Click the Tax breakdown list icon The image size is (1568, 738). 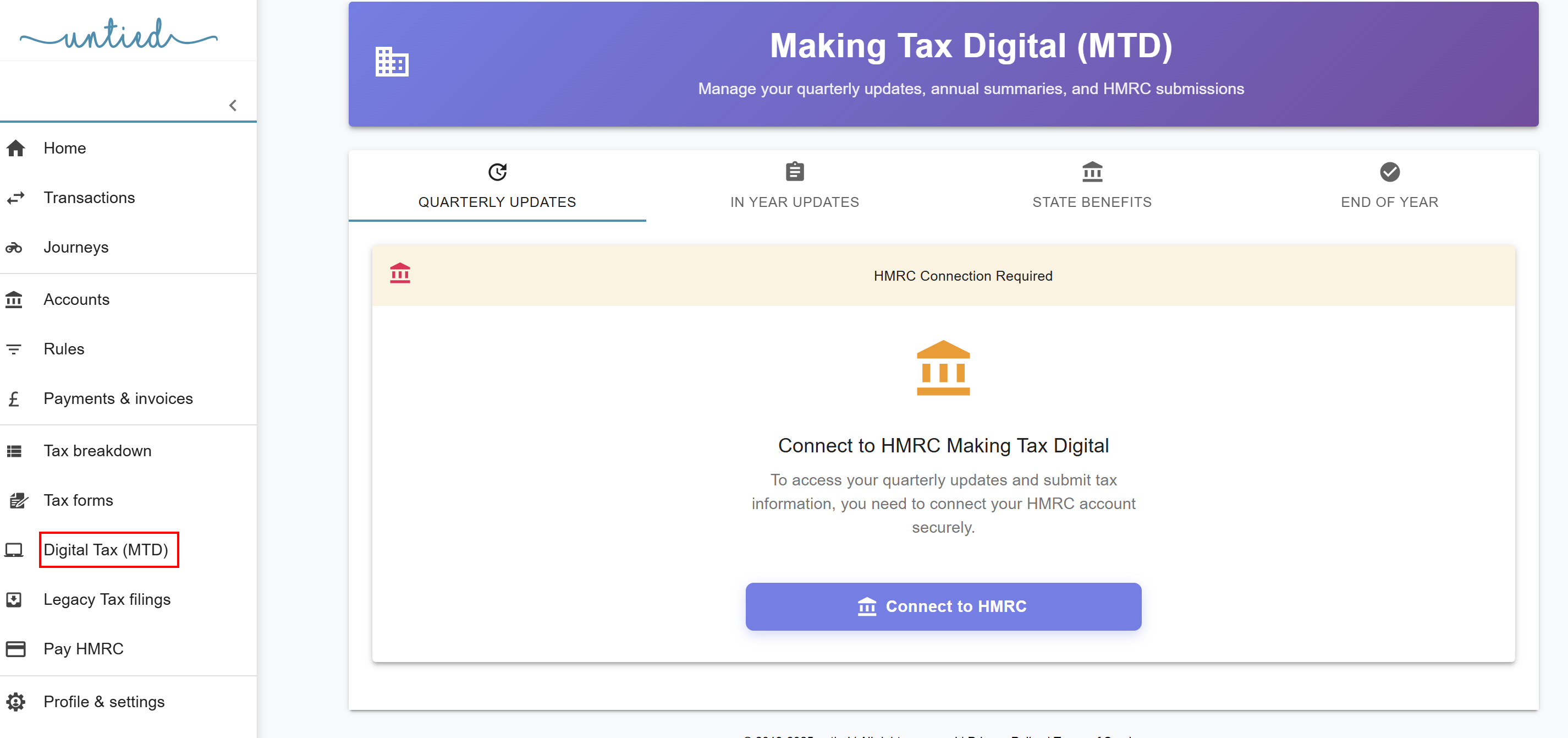14,451
